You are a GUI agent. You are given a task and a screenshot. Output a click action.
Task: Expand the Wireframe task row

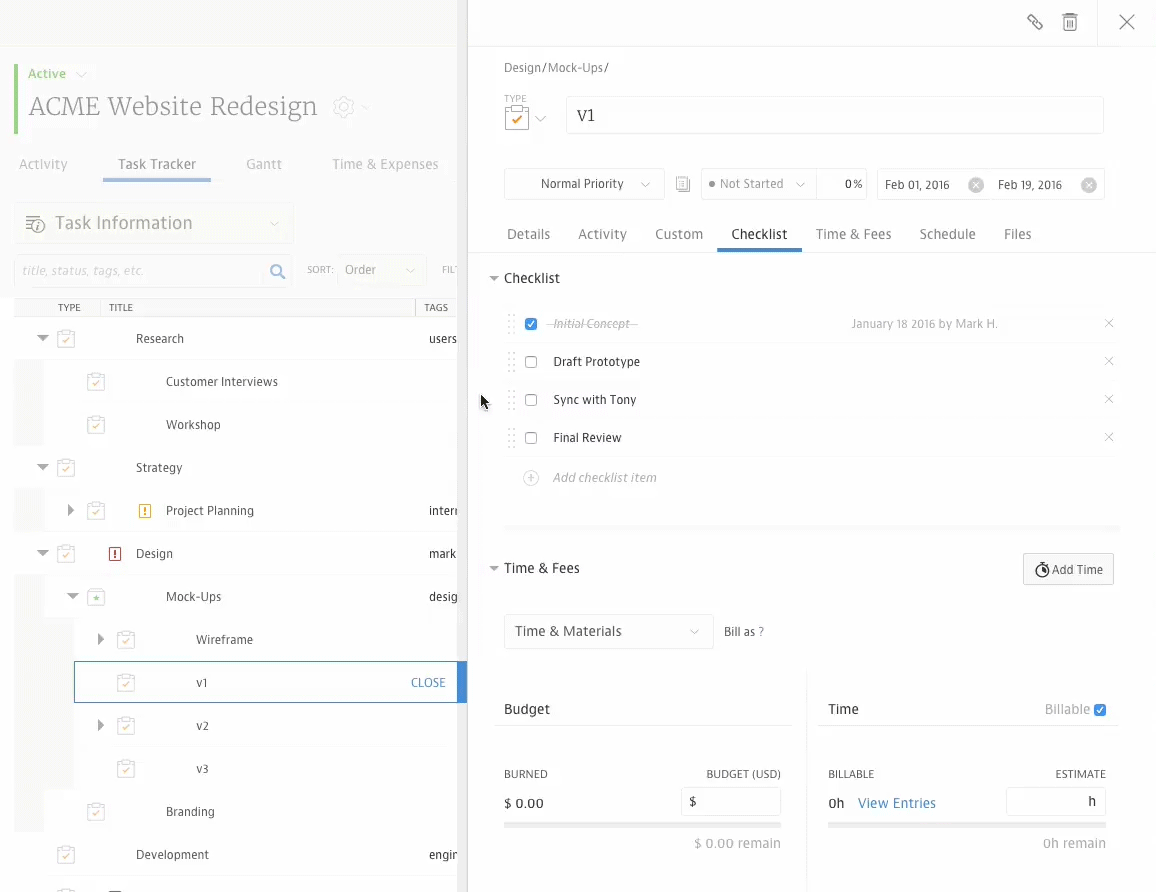(x=100, y=640)
